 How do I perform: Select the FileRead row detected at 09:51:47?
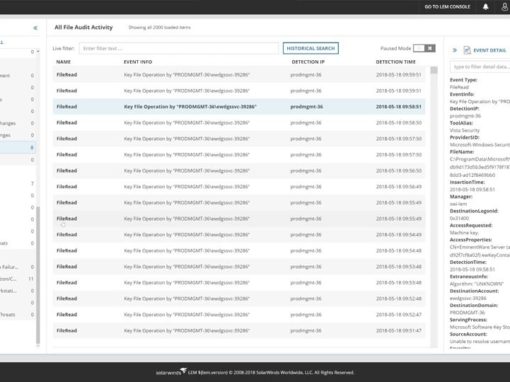239,331
